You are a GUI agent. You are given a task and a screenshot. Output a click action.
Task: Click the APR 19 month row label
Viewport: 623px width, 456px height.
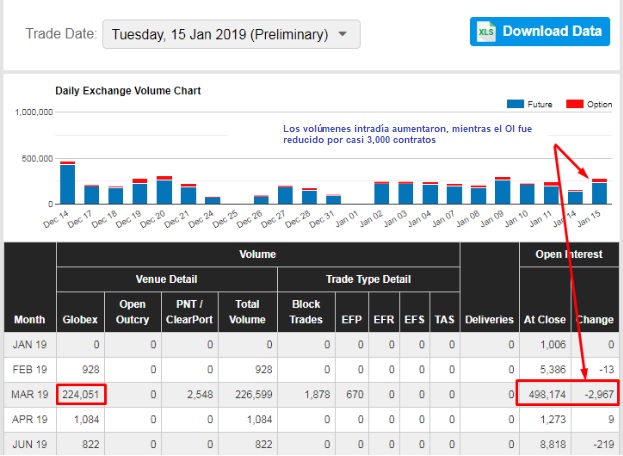coord(30,419)
